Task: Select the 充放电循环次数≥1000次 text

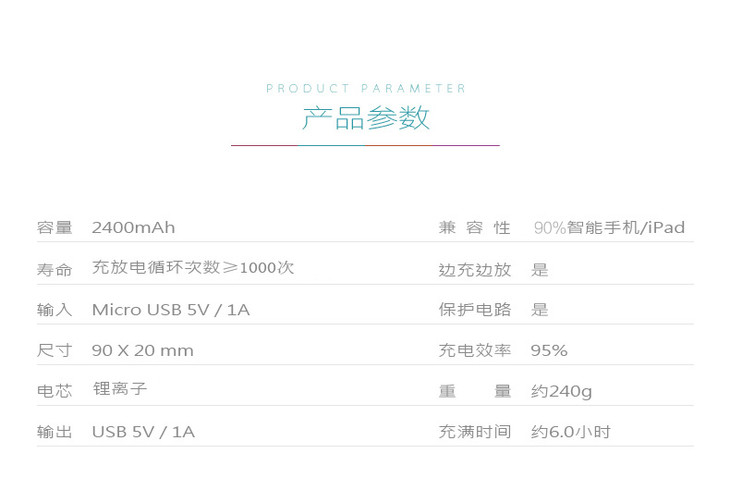Action: pyautogui.click(x=193, y=268)
